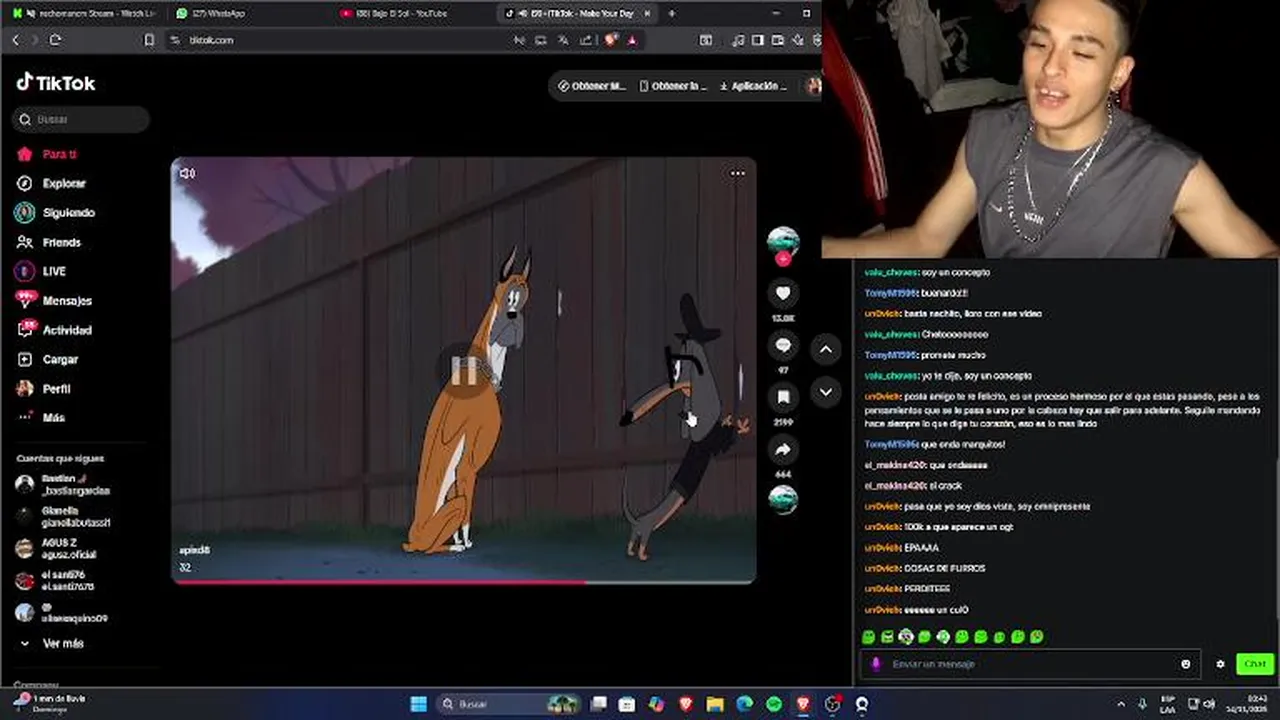Follow creator with red plus badge
This screenshot has width=1280, height=720.
[x=783, y=259]
